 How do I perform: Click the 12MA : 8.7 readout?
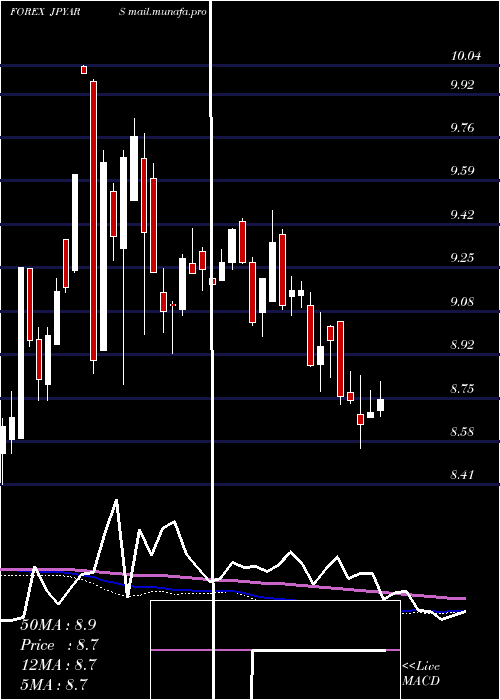pos(58,665)
